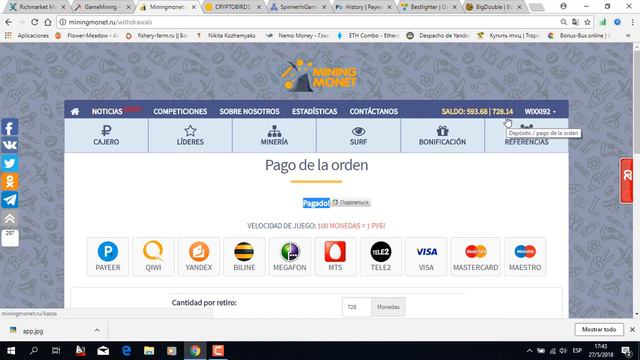This screenshot has height=360, width=640.
Task: Share on Twitter sidebar icon
Action: [x=10, y=163]
